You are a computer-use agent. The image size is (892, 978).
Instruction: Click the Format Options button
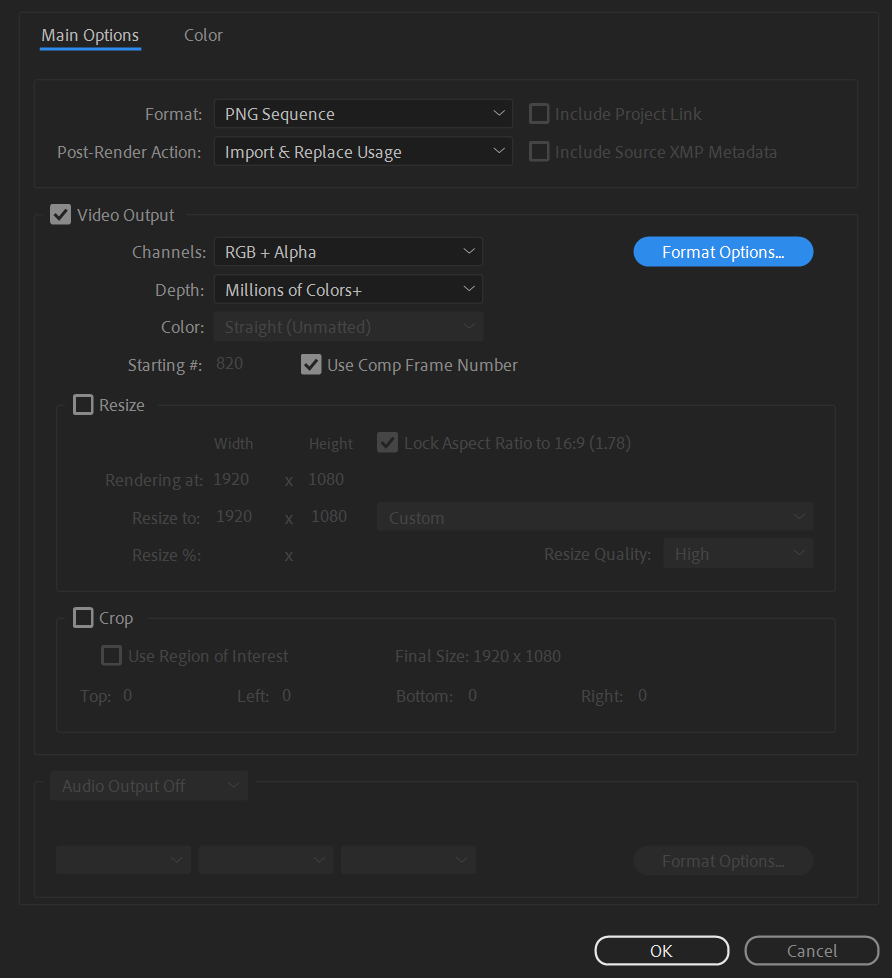tap(722, 251)
